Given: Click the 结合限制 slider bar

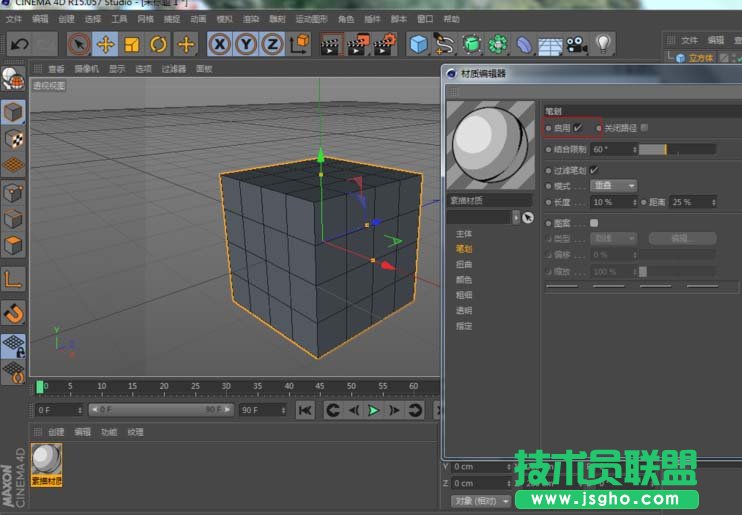Looking at the screenshot, I should (677, 150).
